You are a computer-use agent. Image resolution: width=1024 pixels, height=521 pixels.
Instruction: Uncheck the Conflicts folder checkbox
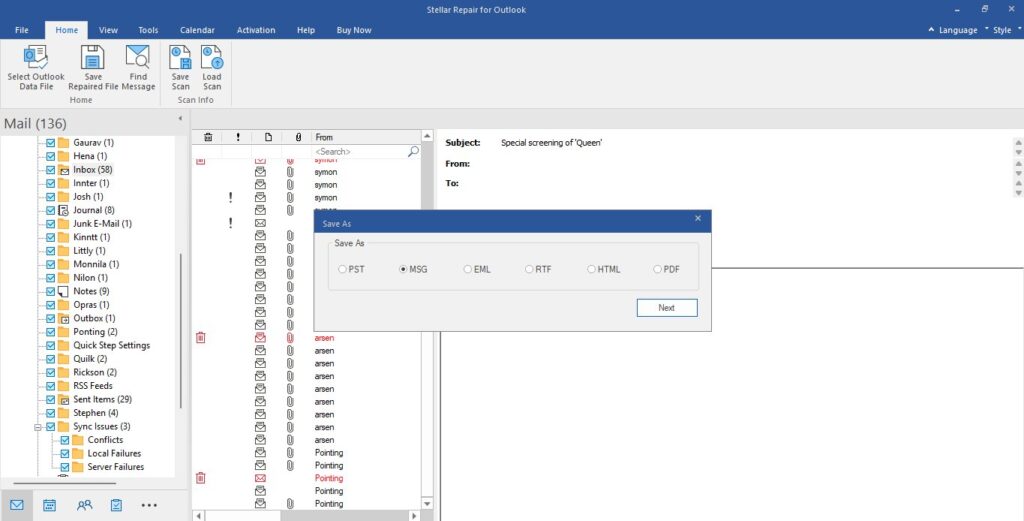65,440
